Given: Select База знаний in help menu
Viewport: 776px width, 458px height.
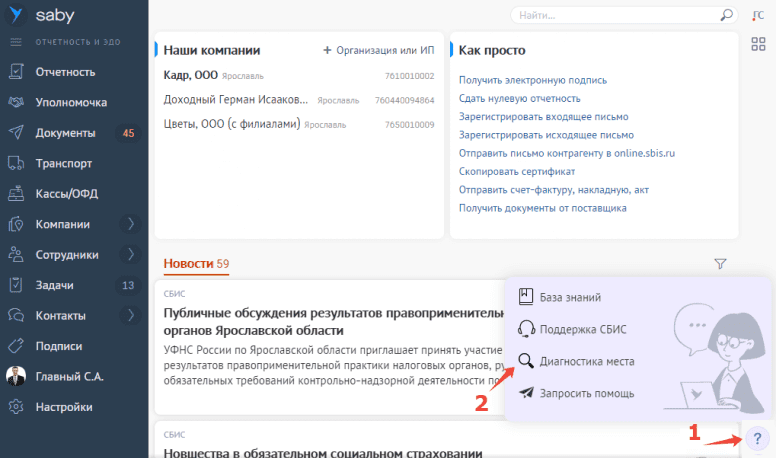Looking at the screenshot, I should (x=570, y=298).
